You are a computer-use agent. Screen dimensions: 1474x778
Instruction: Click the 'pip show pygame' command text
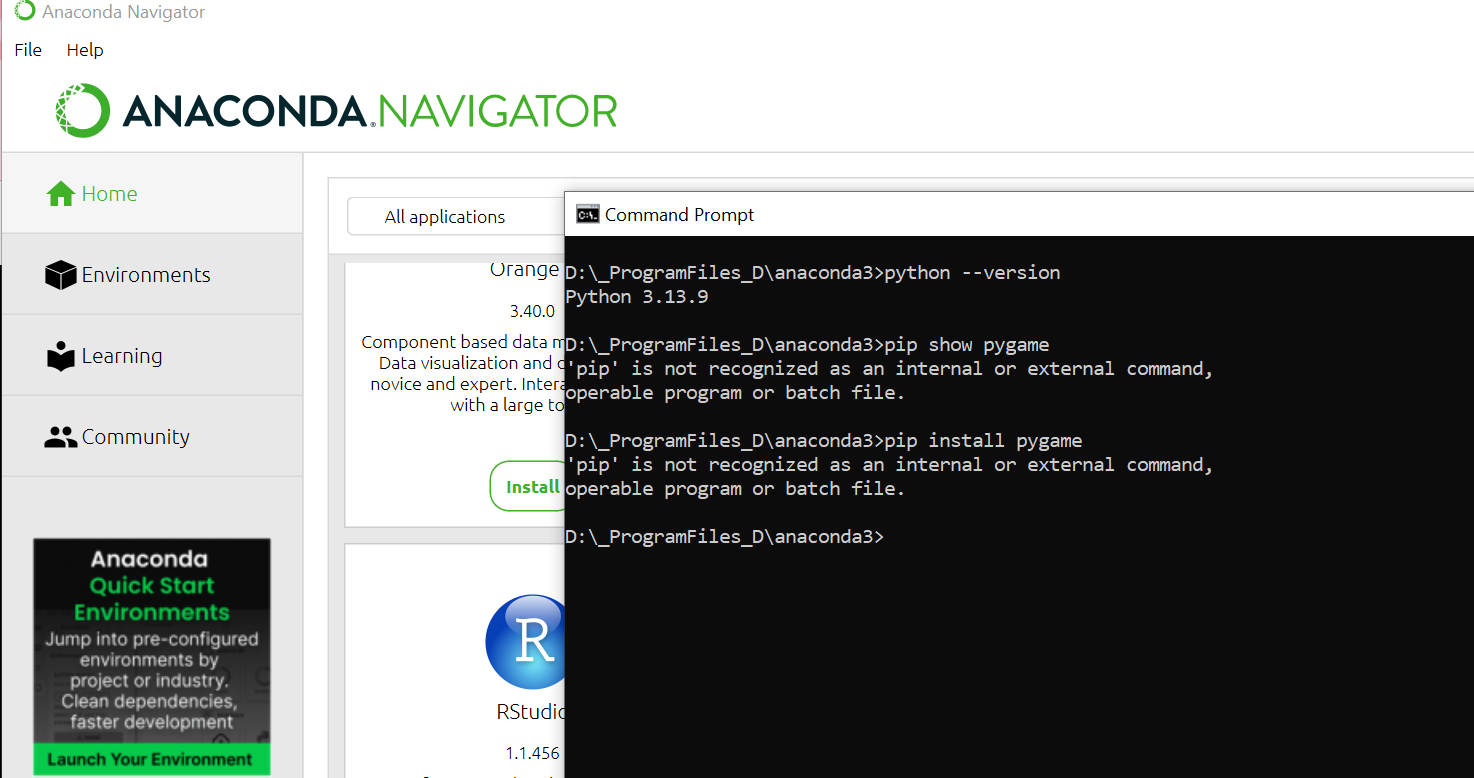pyautogui.click(x=968, y=345)
